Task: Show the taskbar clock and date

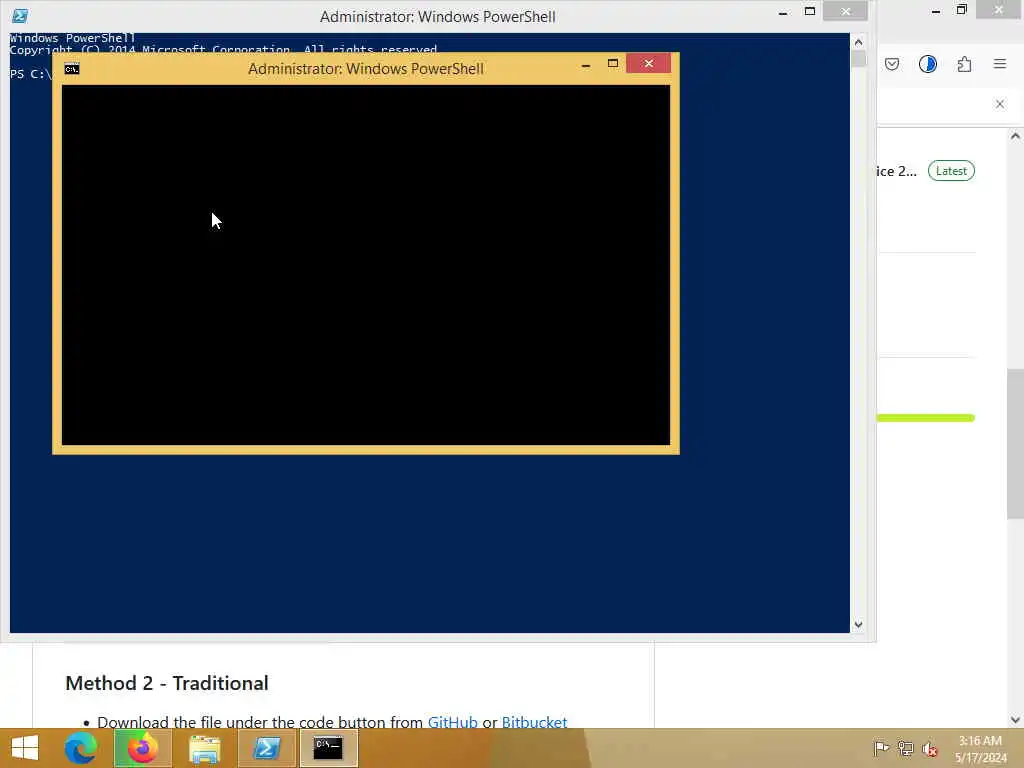Action: click(980, 749)
